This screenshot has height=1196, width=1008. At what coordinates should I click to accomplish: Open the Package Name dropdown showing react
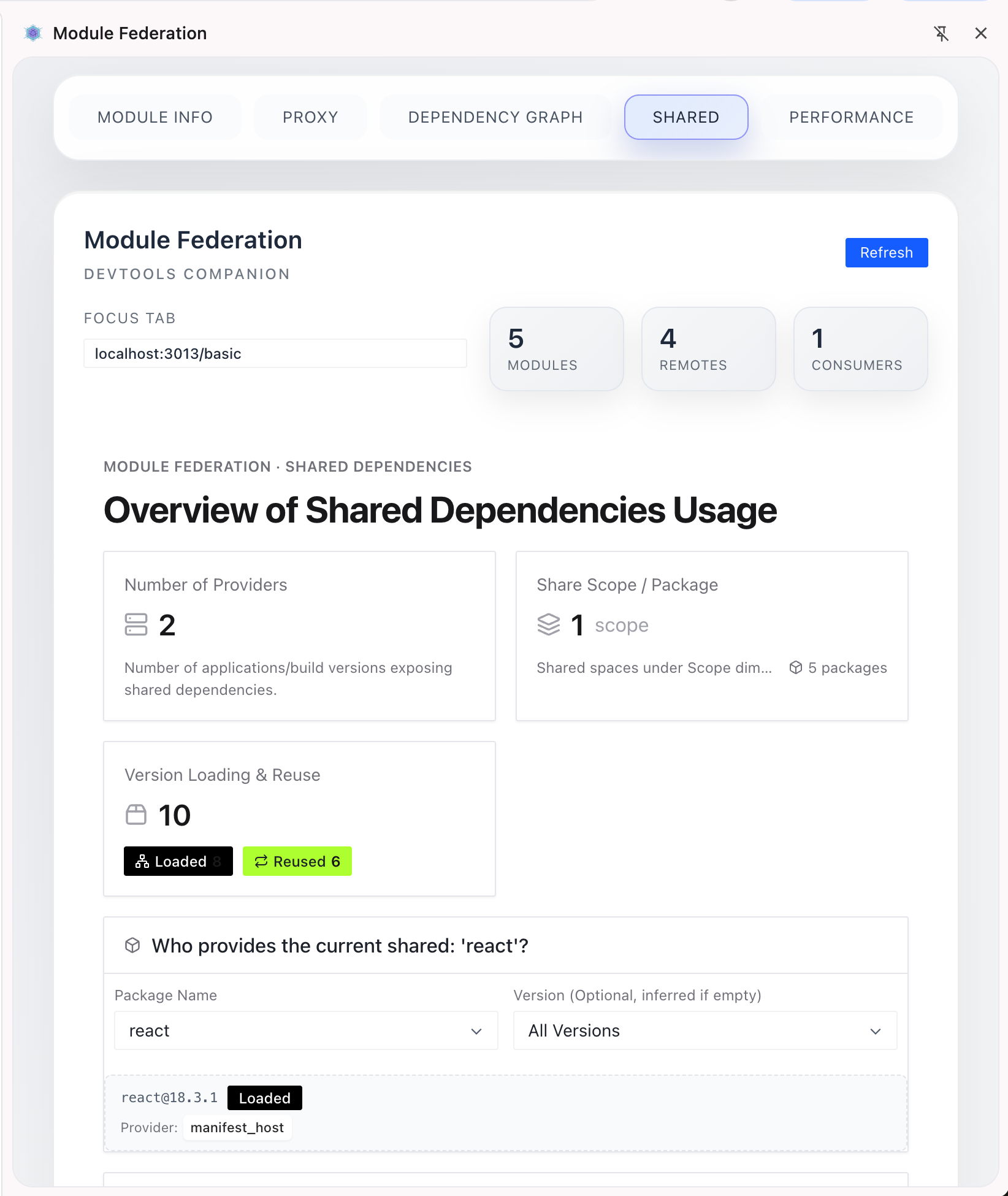tap(306, 1031)
